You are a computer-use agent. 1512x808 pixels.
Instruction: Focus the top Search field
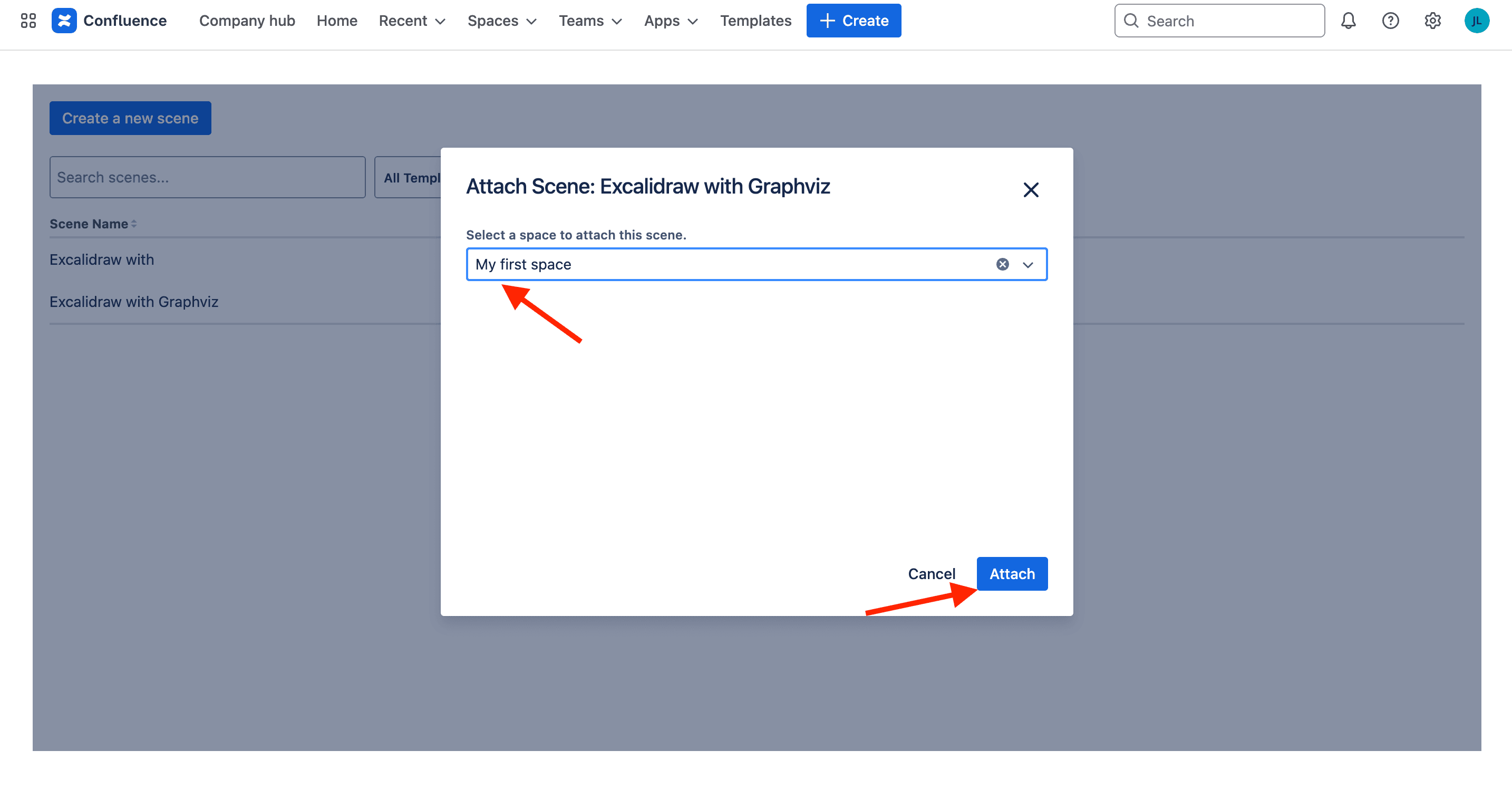(x=1219, y=21)
